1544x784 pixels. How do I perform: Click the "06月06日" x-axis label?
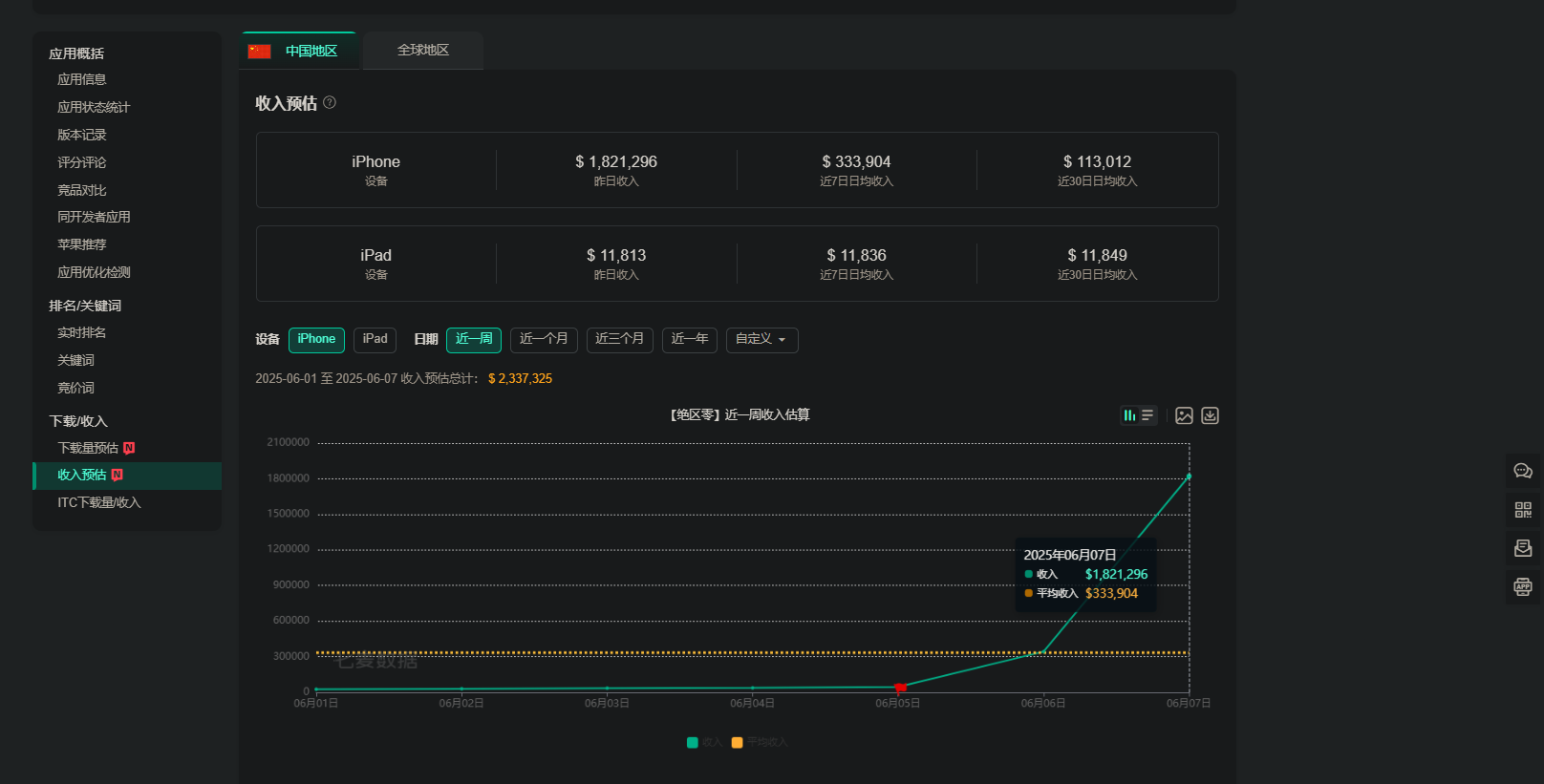click(x=1043, y=704)
